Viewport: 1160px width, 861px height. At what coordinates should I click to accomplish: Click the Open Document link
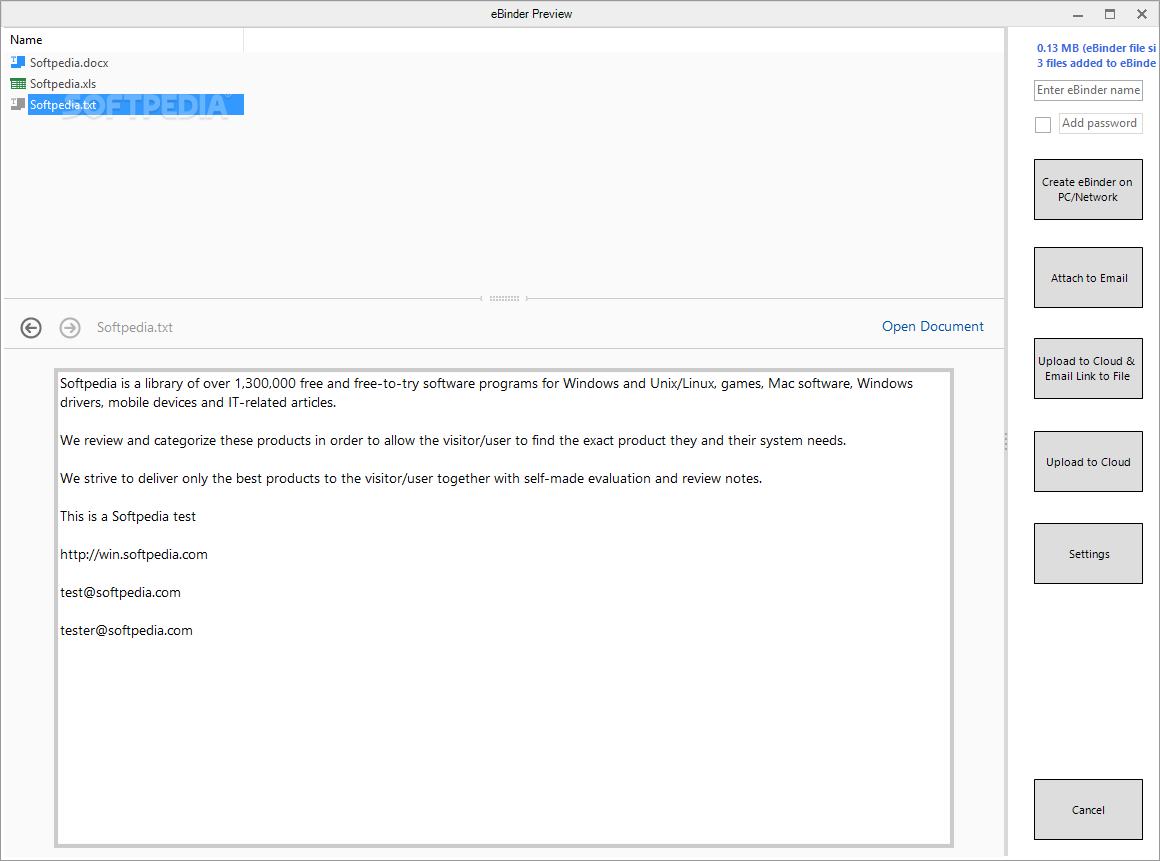(x=933, y=326)
